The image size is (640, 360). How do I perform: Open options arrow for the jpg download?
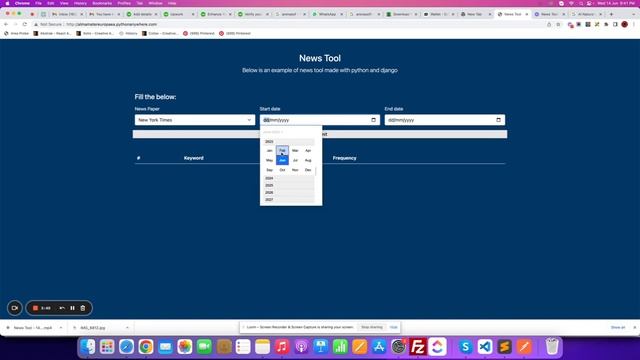pyautogui.click(x=127, y=328)
